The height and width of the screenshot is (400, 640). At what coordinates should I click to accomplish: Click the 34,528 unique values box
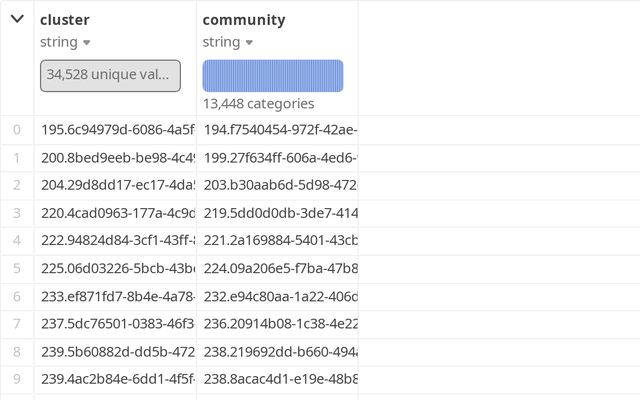(x=110, y=75)
